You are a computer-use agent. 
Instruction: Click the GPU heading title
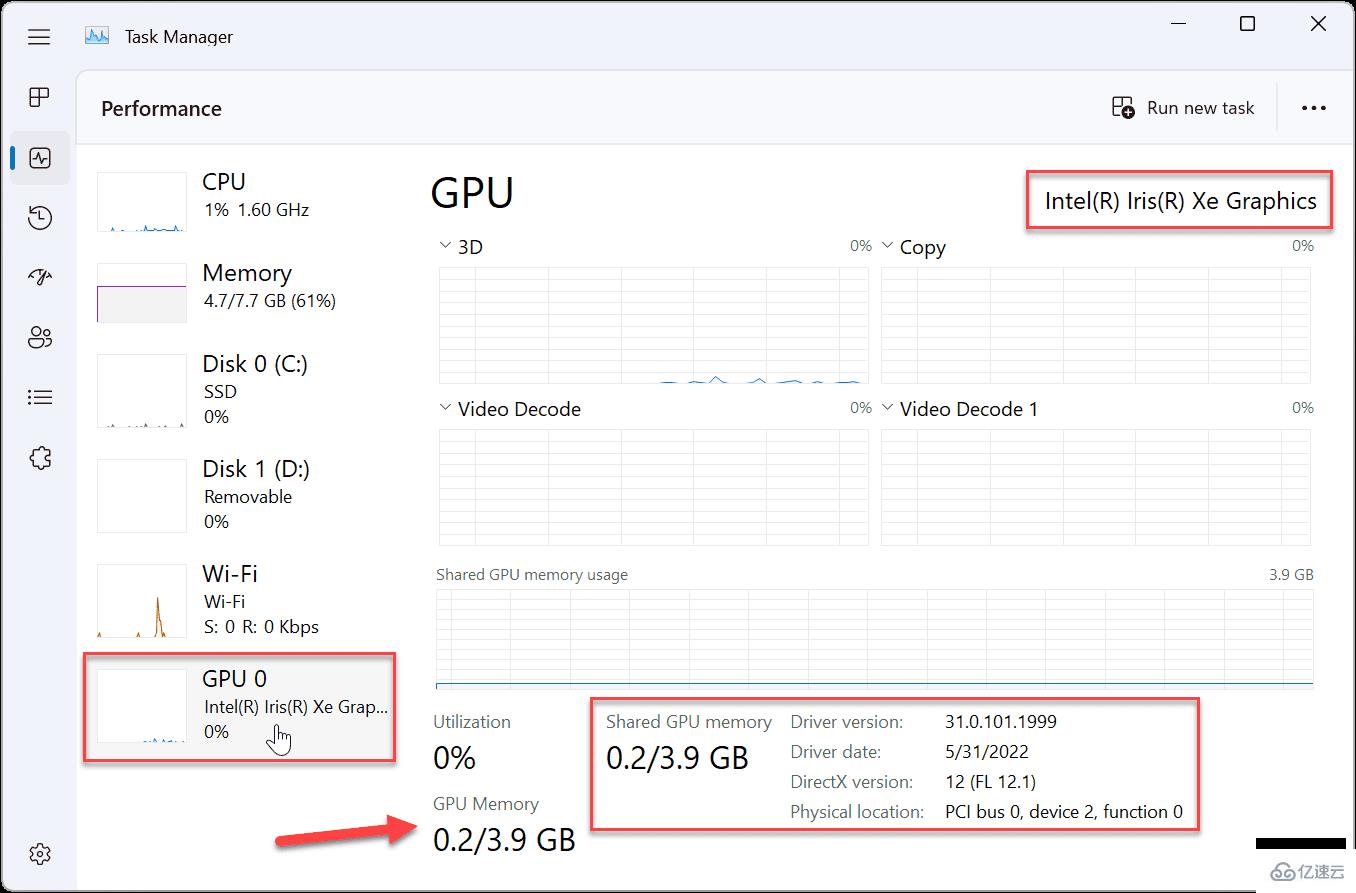(x=472, y=193)
